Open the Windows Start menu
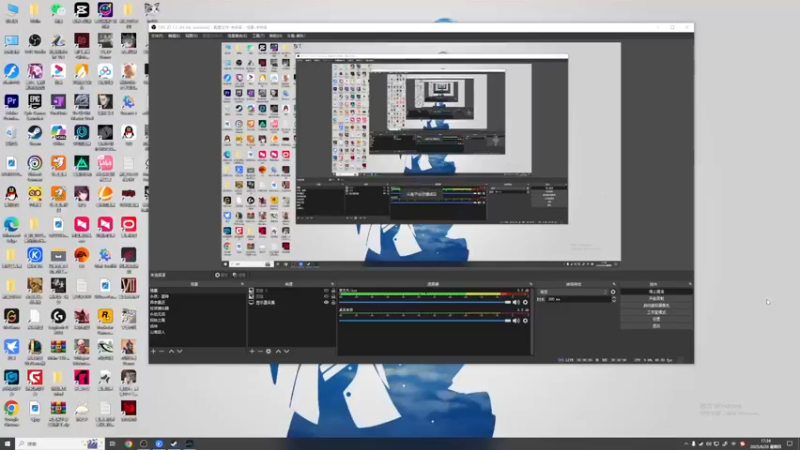The height and width of the screenshot is (450, 800). (x=7, y=444)
